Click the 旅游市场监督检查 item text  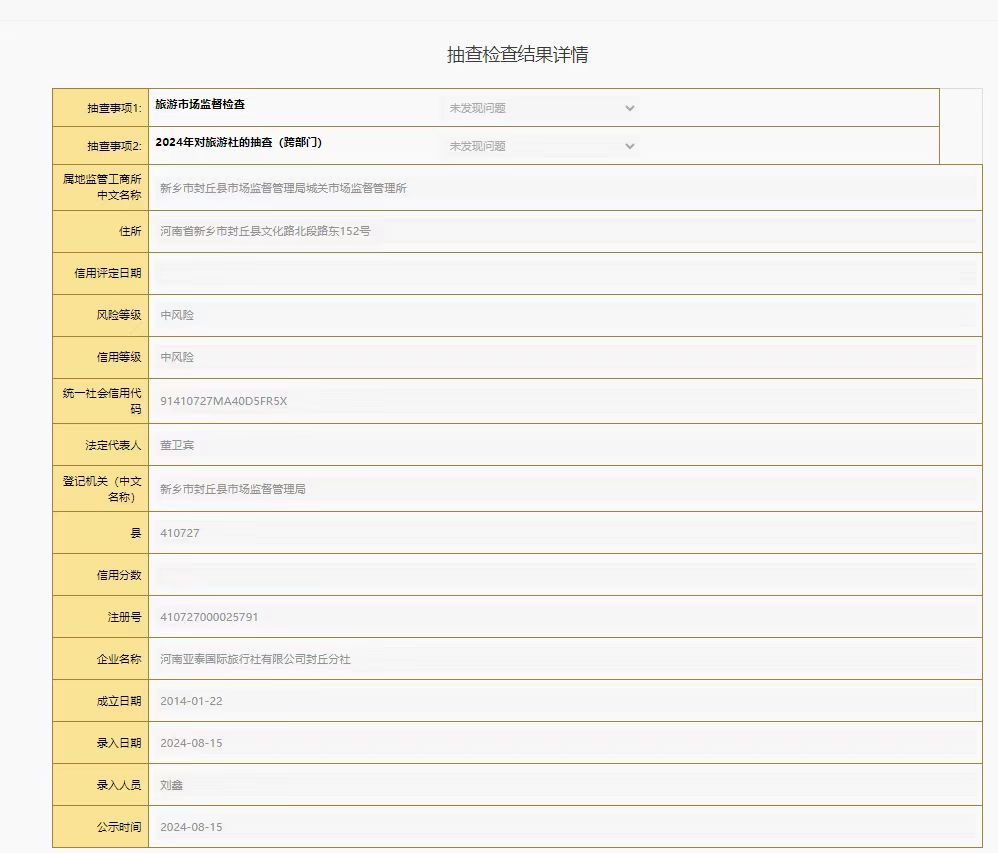click(x=200, y=105)
